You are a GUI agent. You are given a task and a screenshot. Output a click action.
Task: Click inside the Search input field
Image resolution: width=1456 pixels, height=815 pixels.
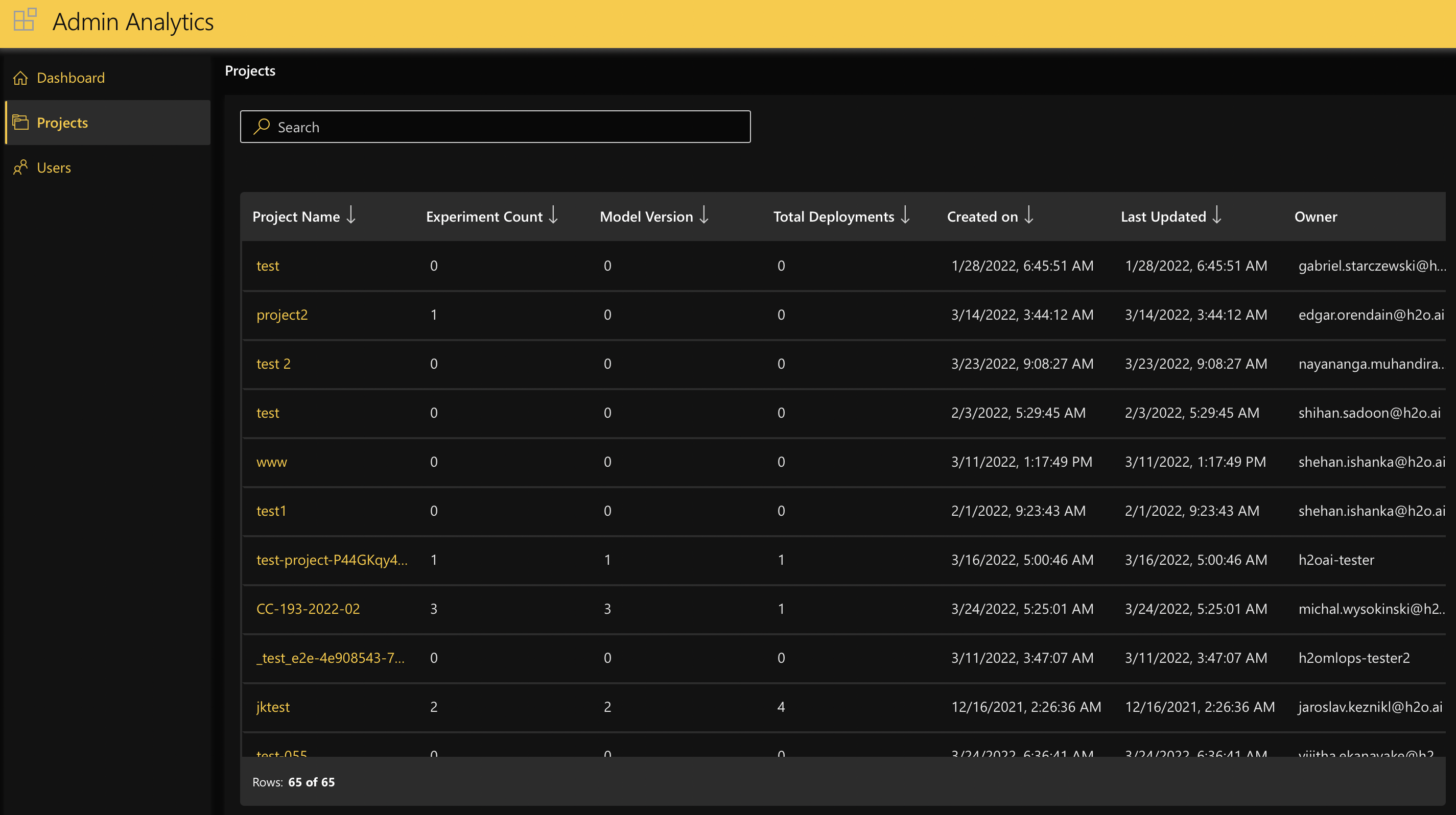[x=495, y=127]
